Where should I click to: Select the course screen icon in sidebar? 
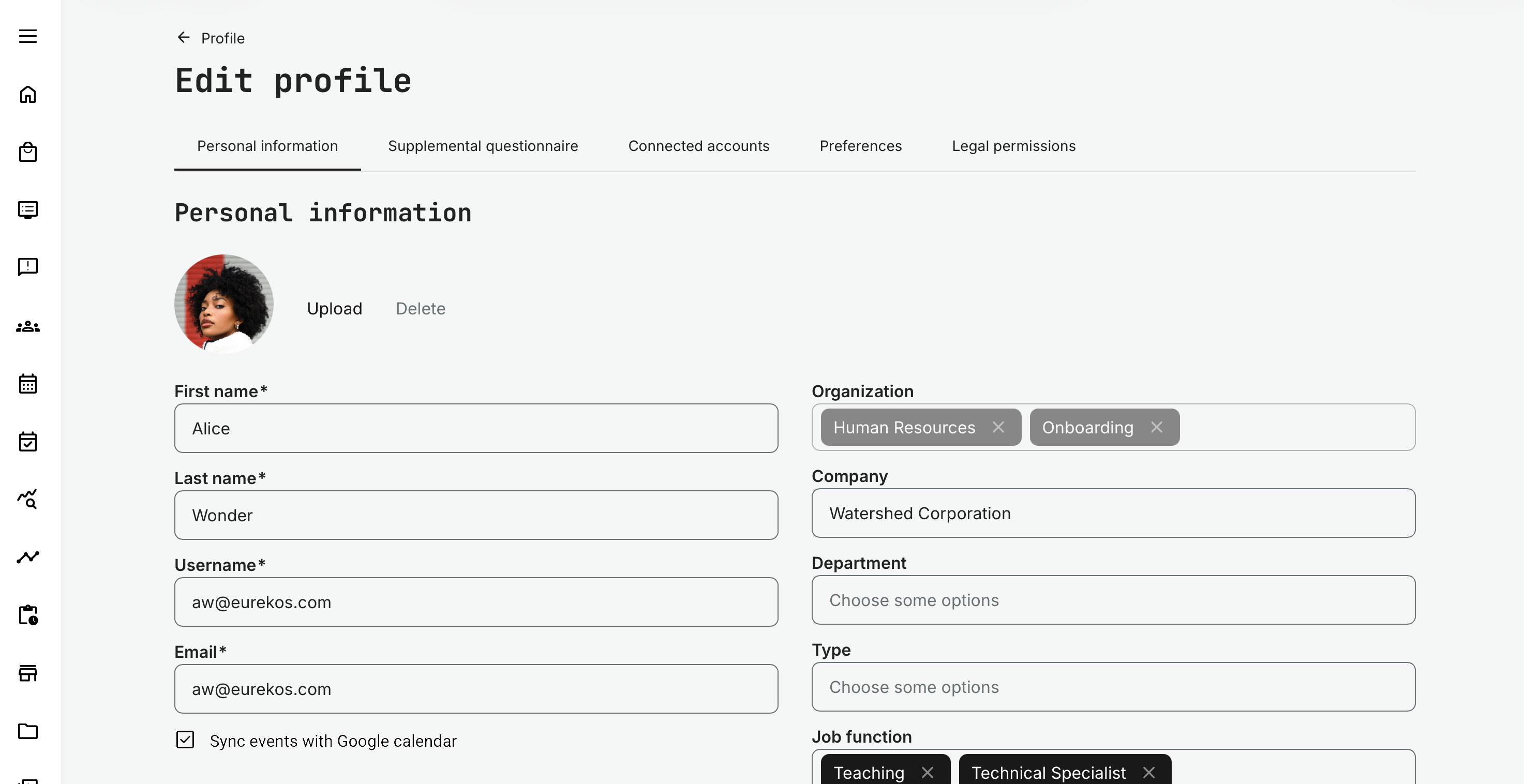[28, 210]
